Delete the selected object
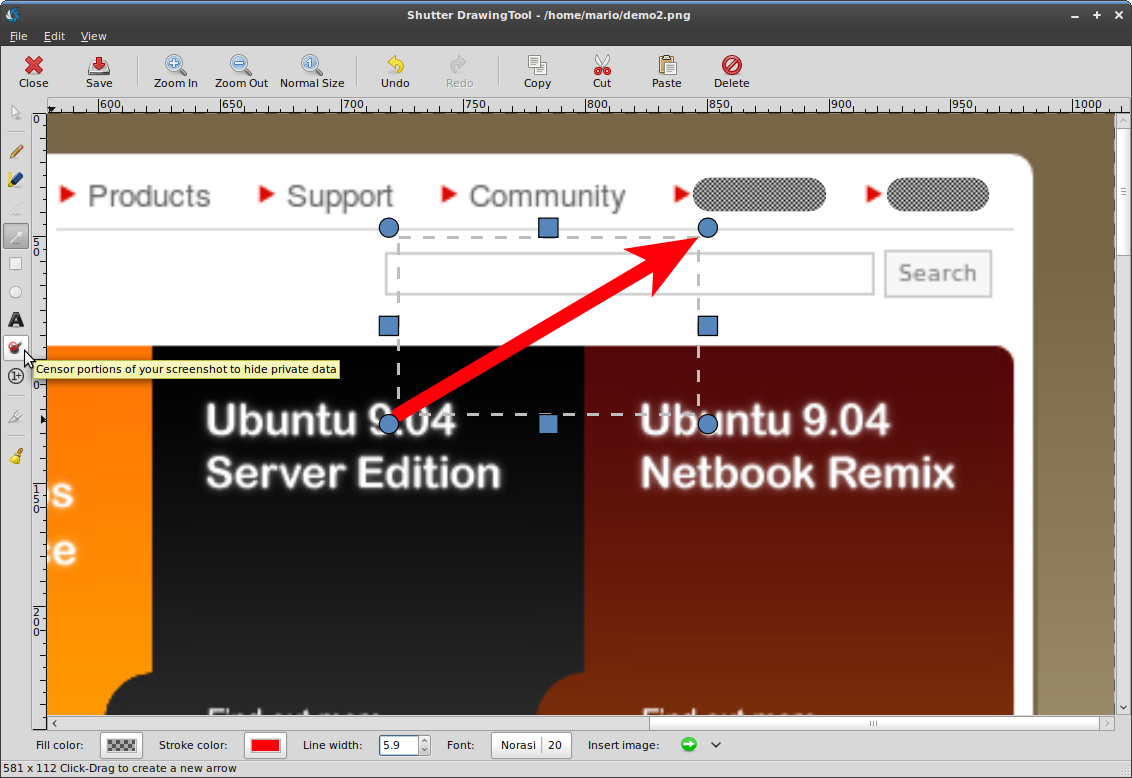Screen dimensions: 1132x778 731,72
